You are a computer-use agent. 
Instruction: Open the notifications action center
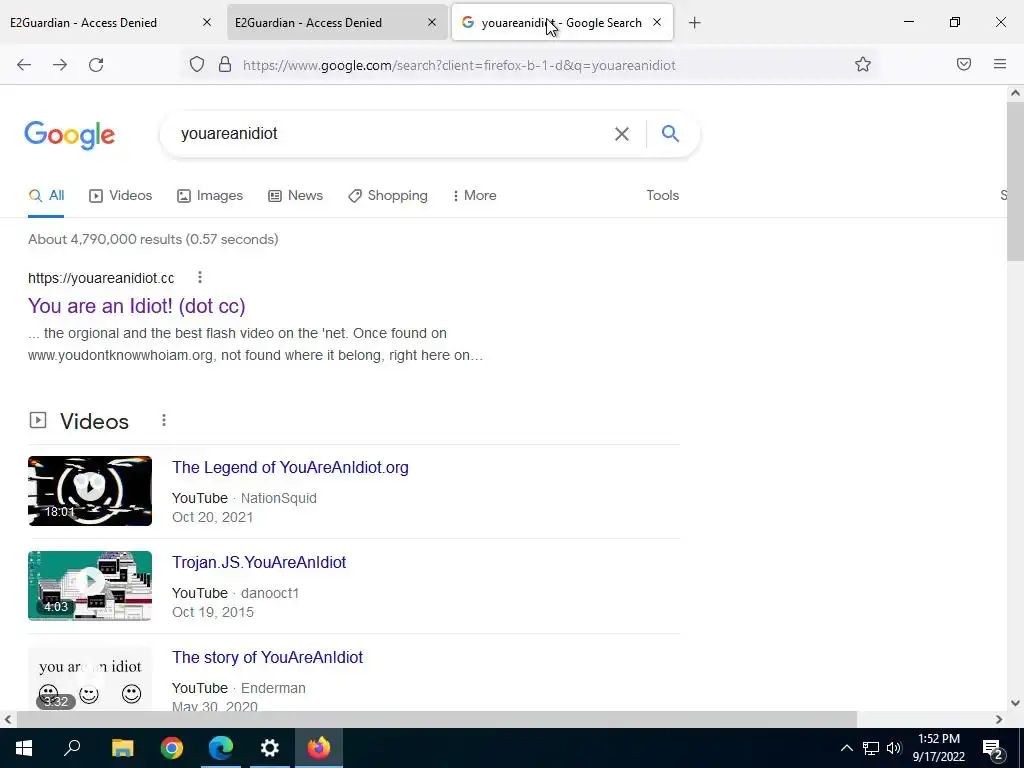993,749
